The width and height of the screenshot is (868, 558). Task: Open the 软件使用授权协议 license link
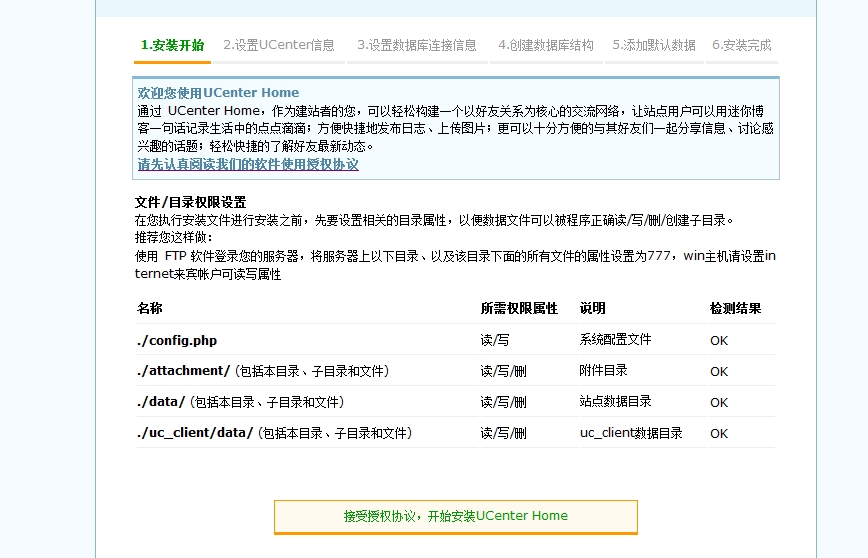248,164
